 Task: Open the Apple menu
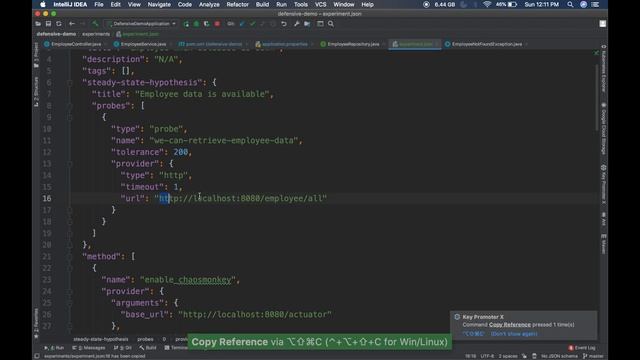(43, 4)
